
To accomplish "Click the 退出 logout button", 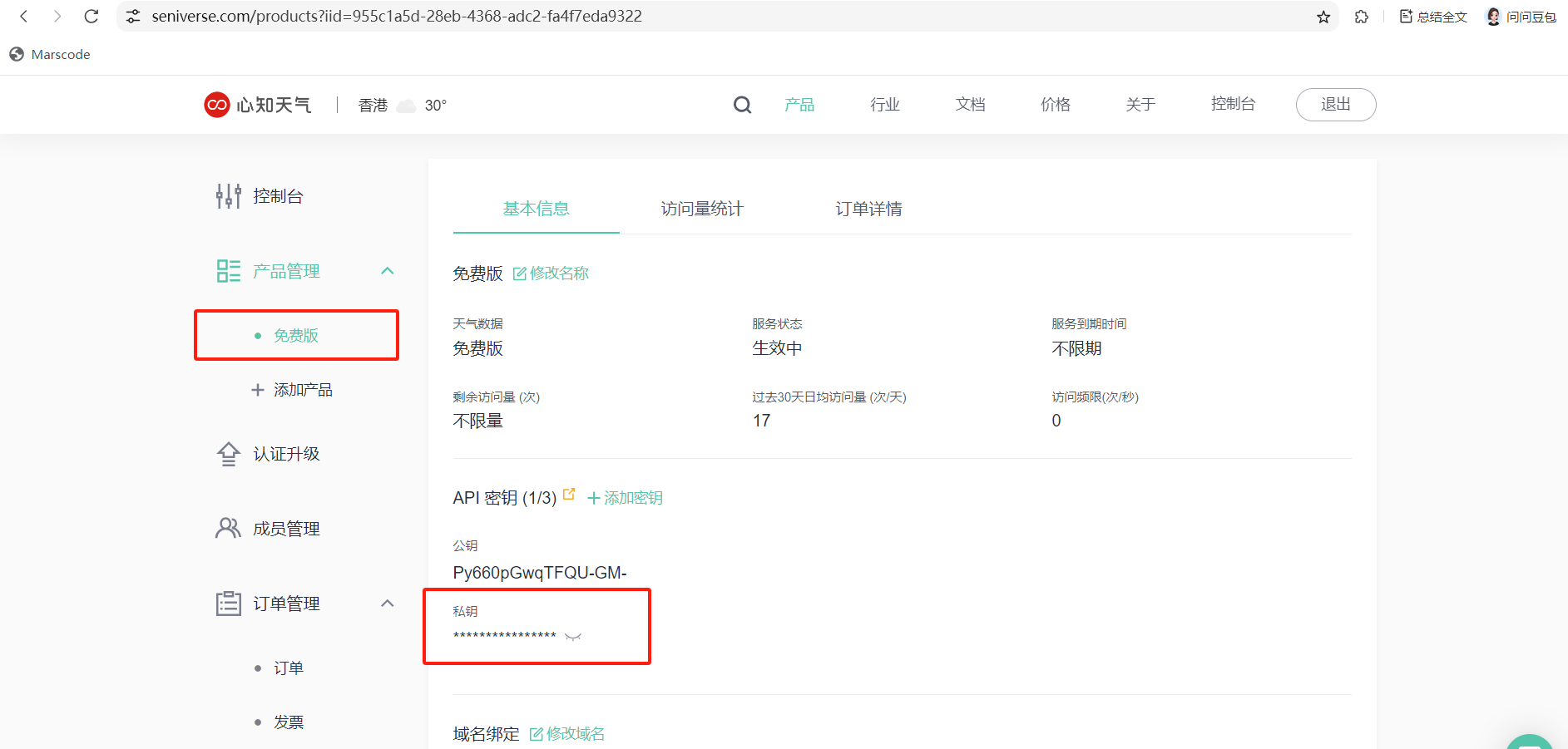I will pos(1335,104).
